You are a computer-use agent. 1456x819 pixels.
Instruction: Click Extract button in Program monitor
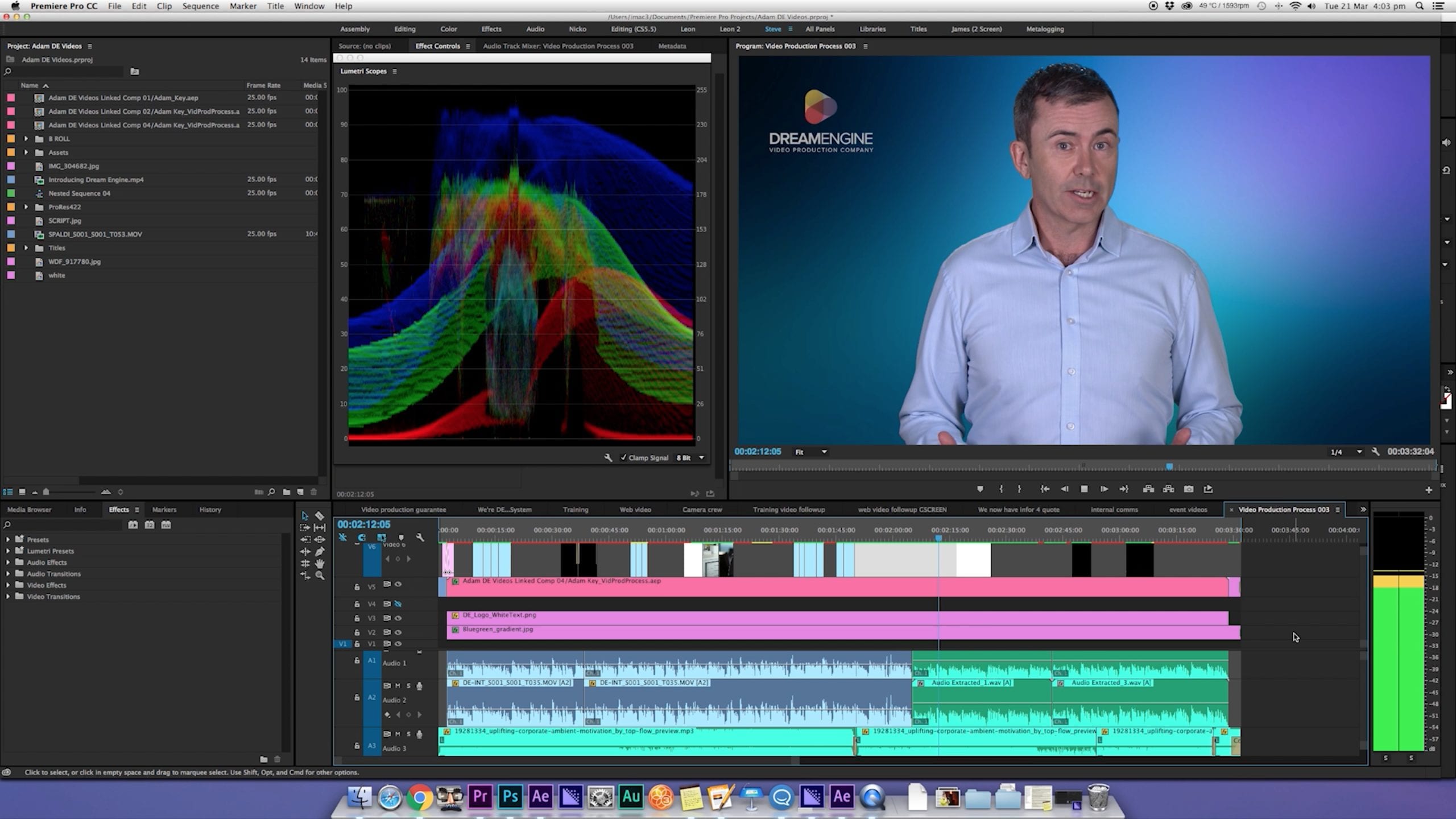[1168, 489]
